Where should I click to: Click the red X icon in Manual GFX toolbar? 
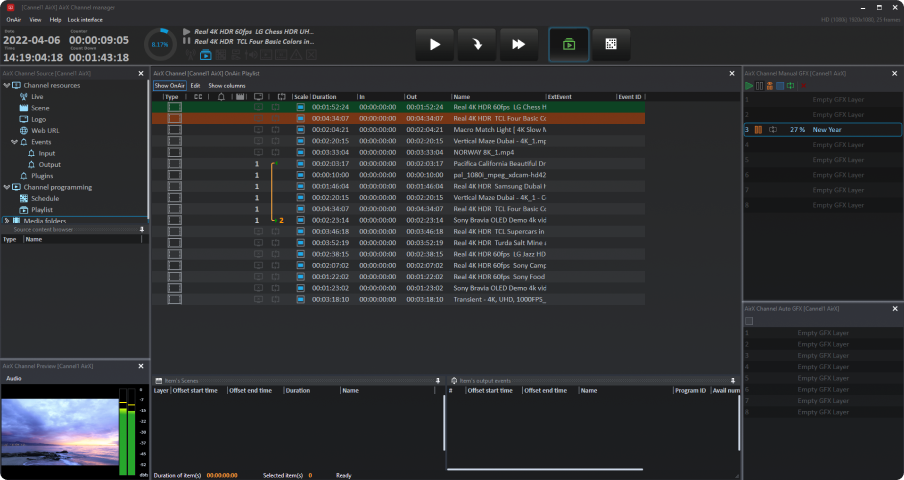tap(803, 86)
